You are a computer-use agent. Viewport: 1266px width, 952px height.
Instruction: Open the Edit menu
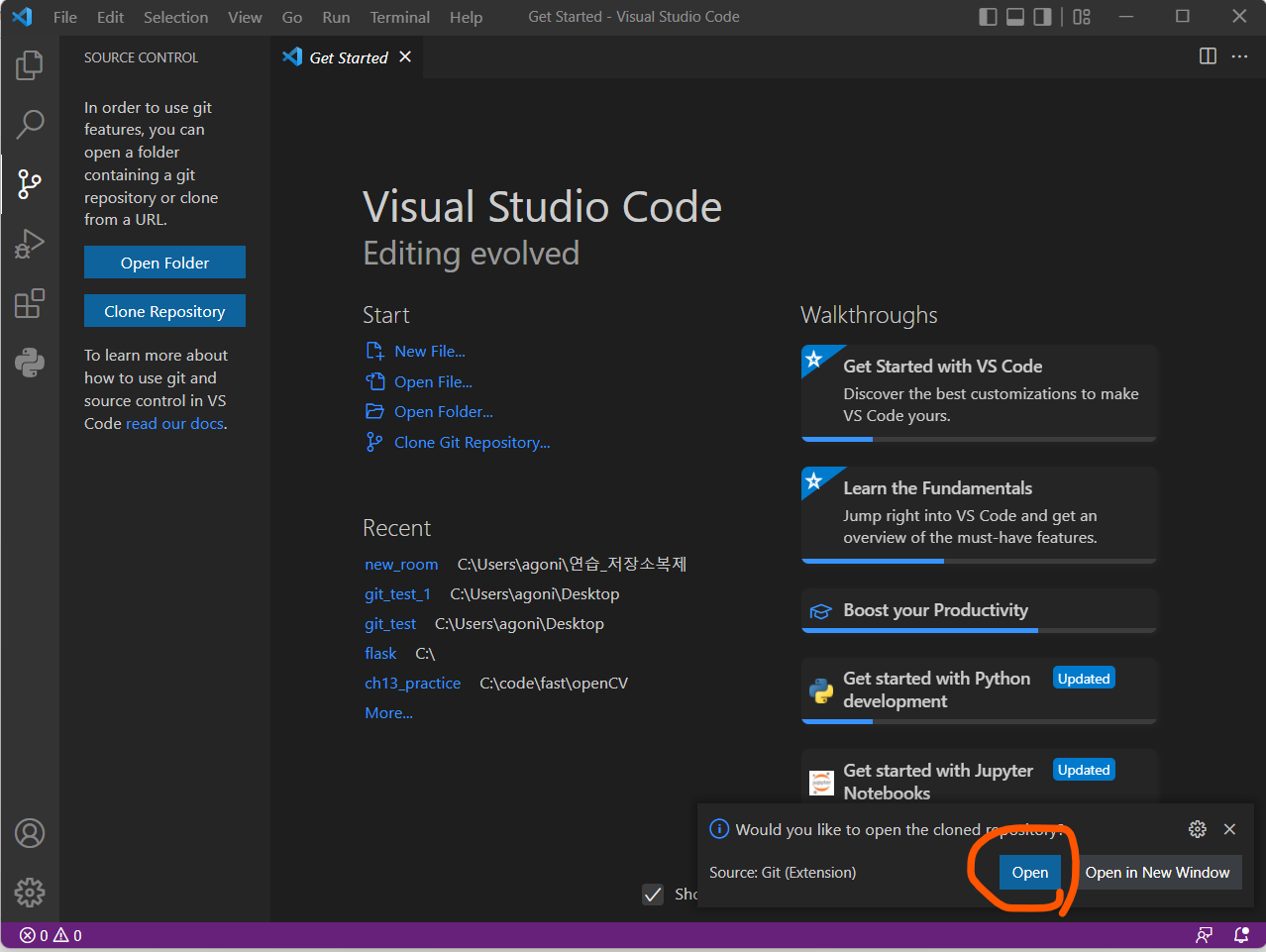coord(111,17)
